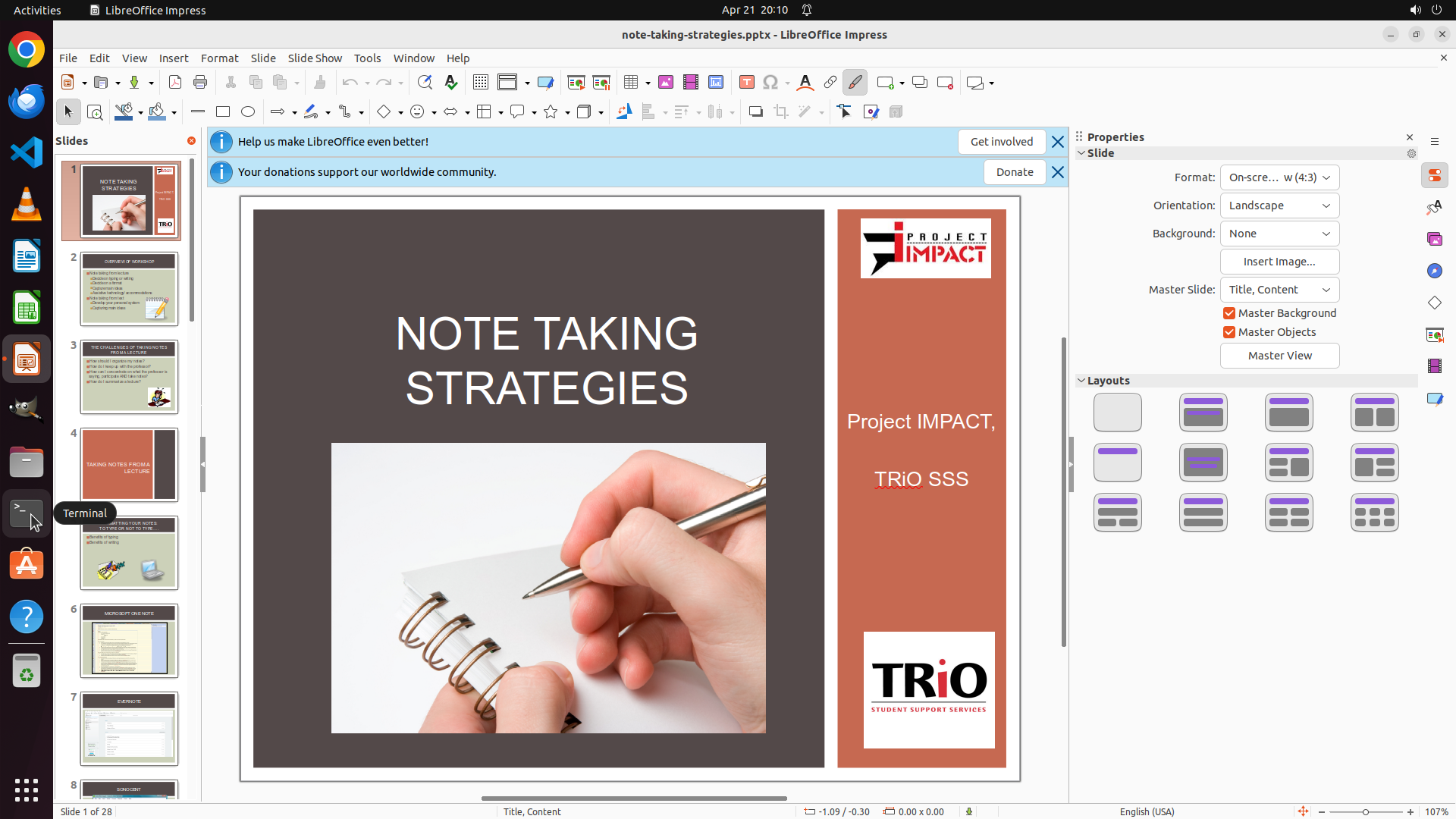
Task: Click the Export as PDF icon
Action: (174, 83)
